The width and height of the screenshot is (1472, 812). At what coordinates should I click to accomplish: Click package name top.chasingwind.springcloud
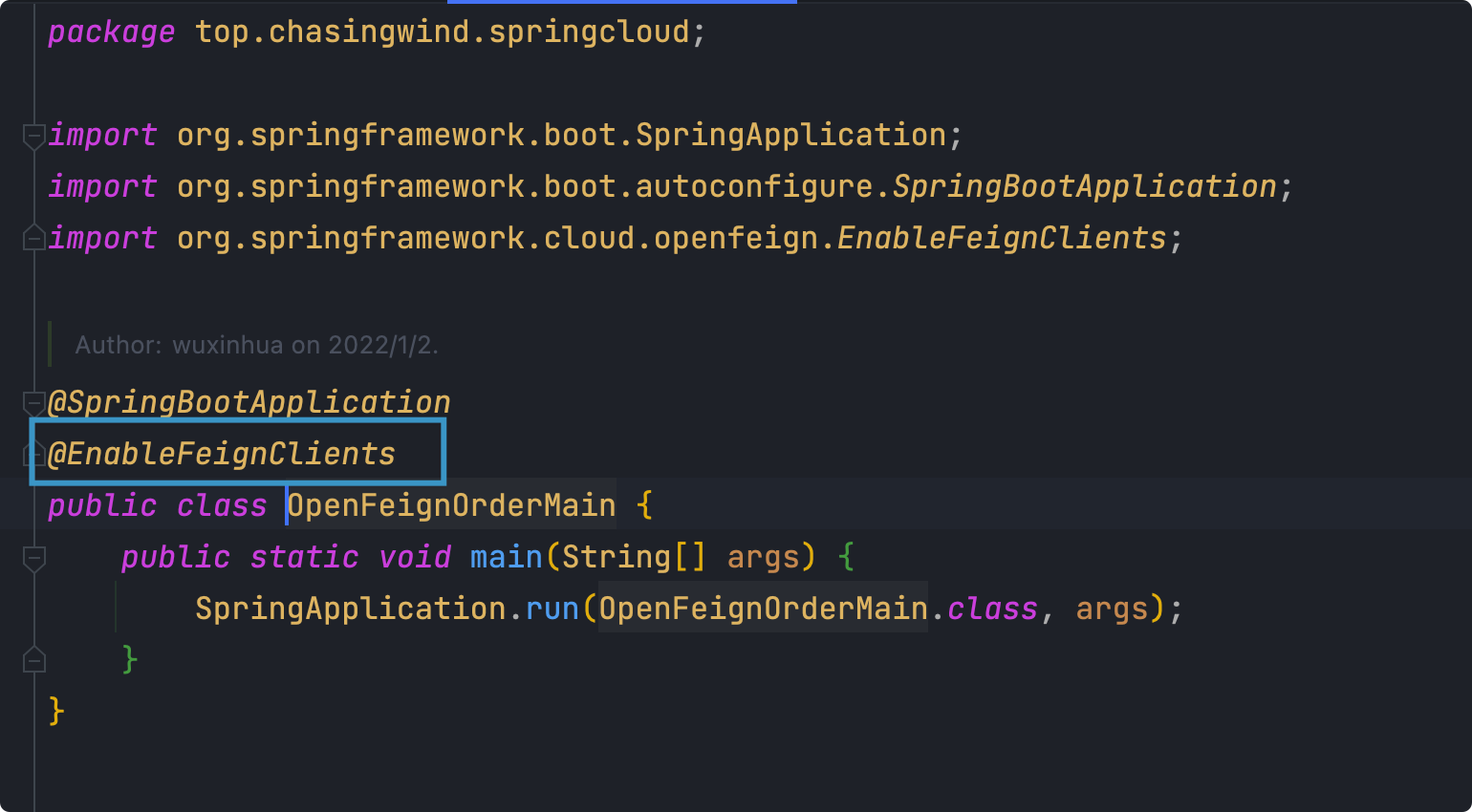click(442, 32)
